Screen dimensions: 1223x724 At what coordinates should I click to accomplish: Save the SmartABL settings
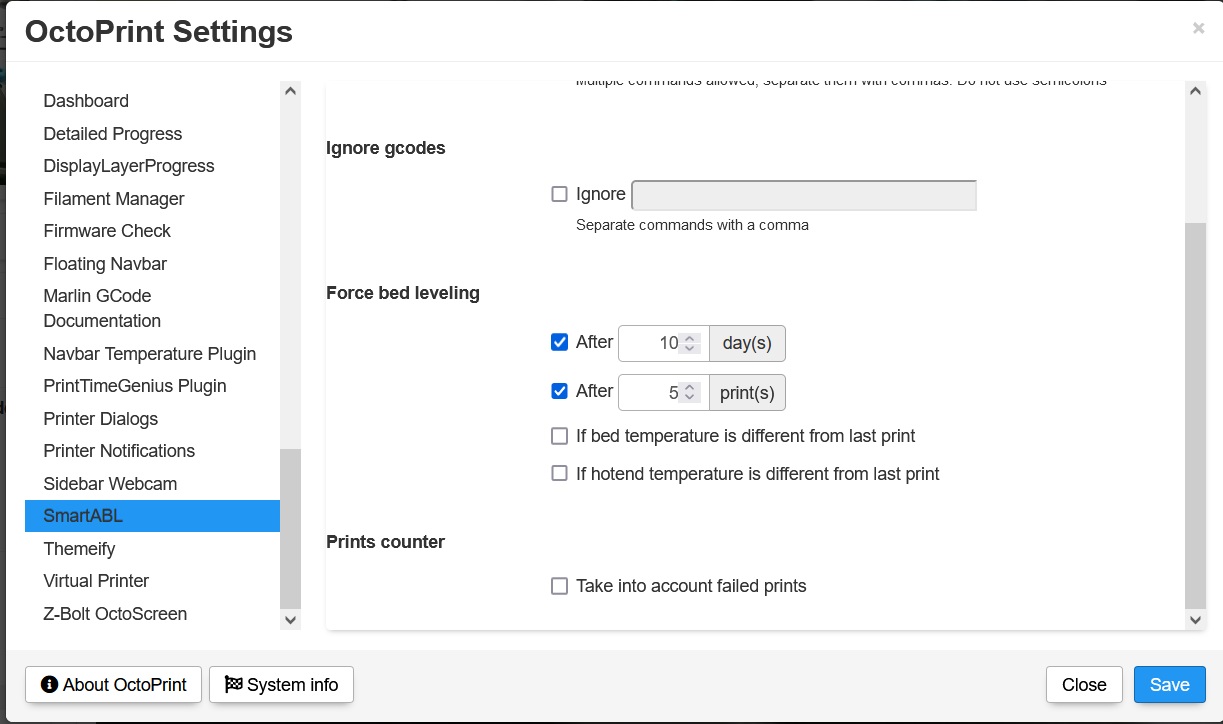coord(1169,684)
